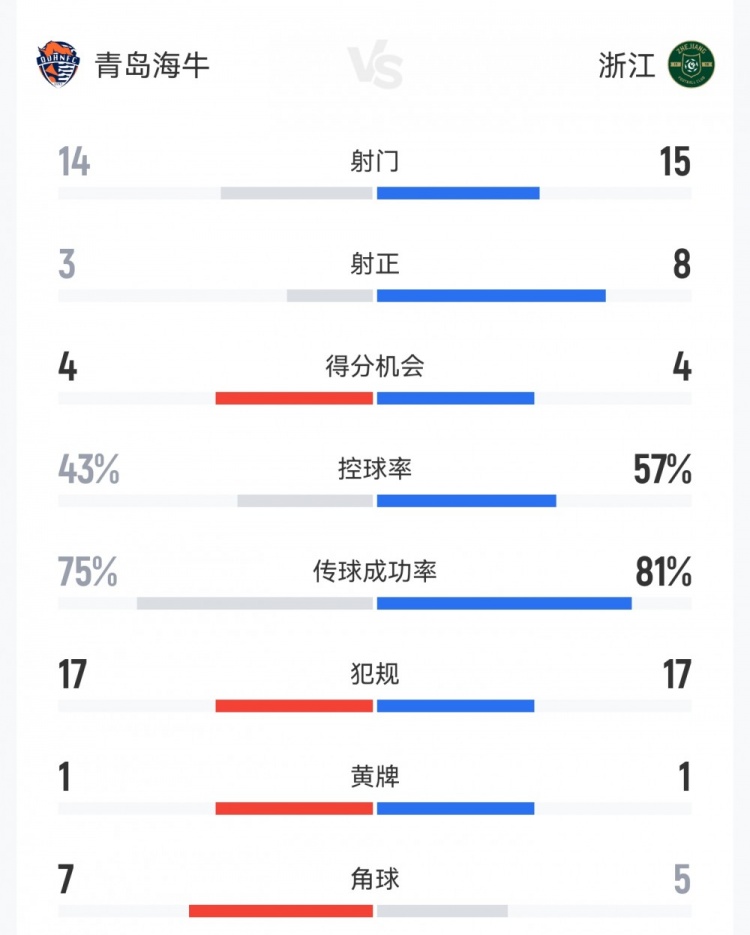Click the Qingdao Hainiu team logo
The image size is (750, 935).
[x=57, y=65]
